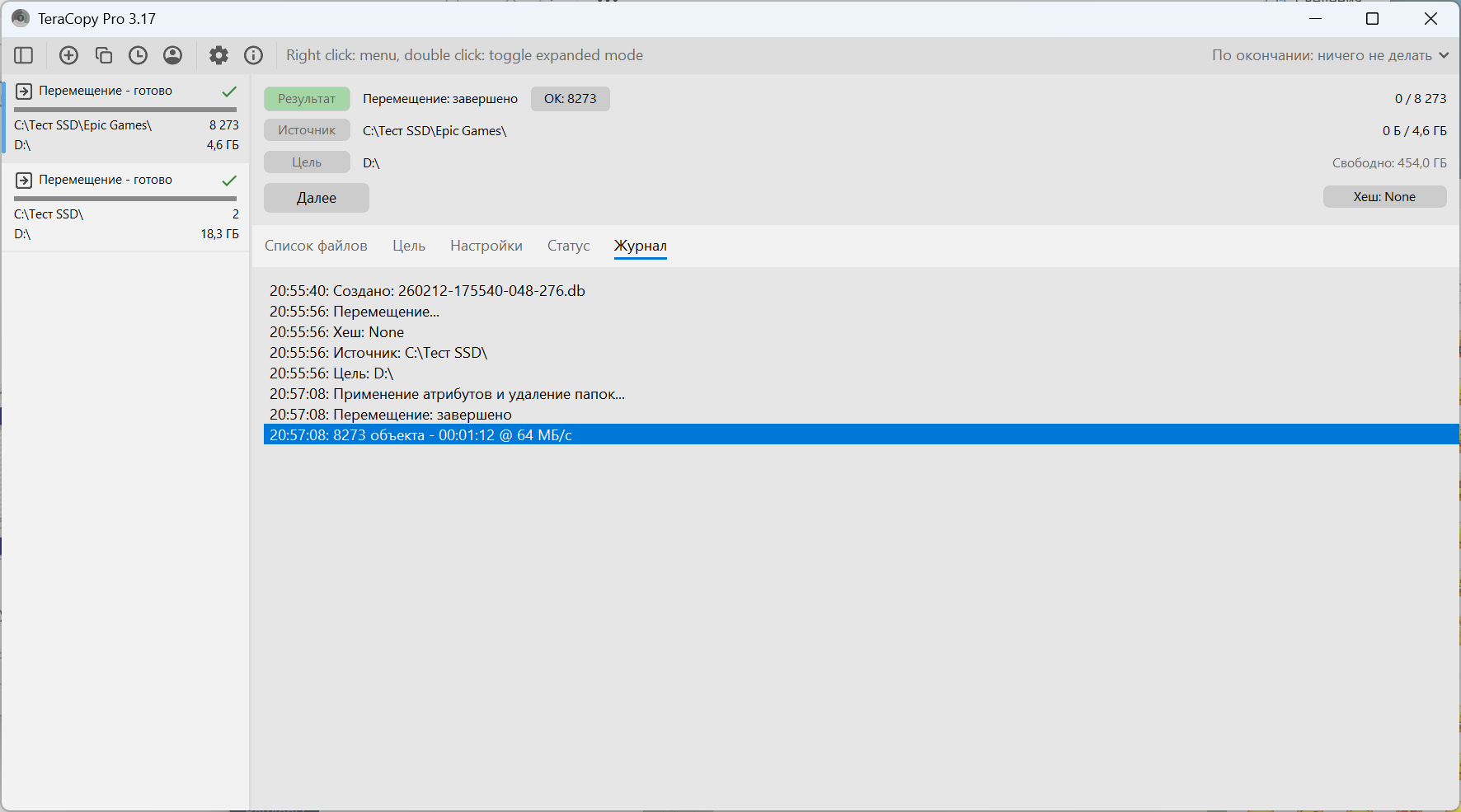Select highlighted log line '8273 объекта - 00:01:12'
Viewport: 1461px width, 812px height.
click(862, 434)
